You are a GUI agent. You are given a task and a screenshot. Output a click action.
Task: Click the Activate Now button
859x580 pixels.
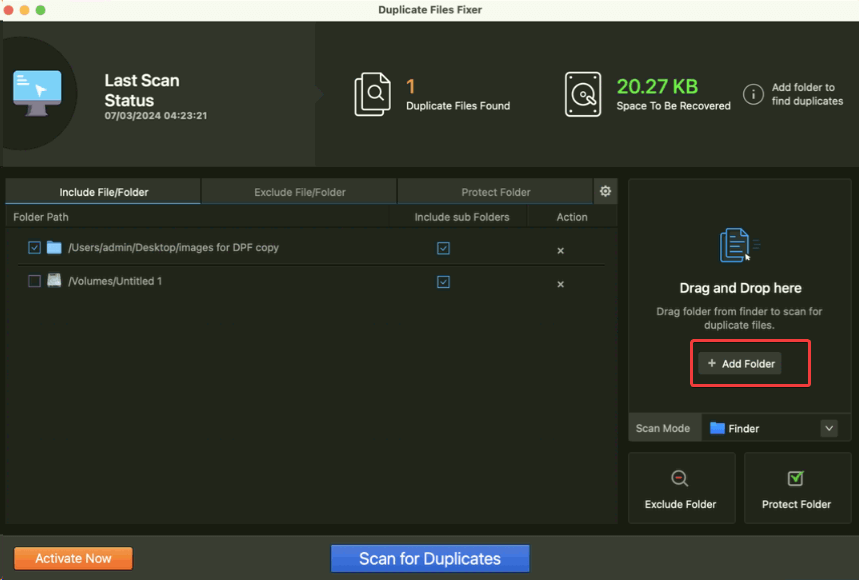tap(73, 558)
